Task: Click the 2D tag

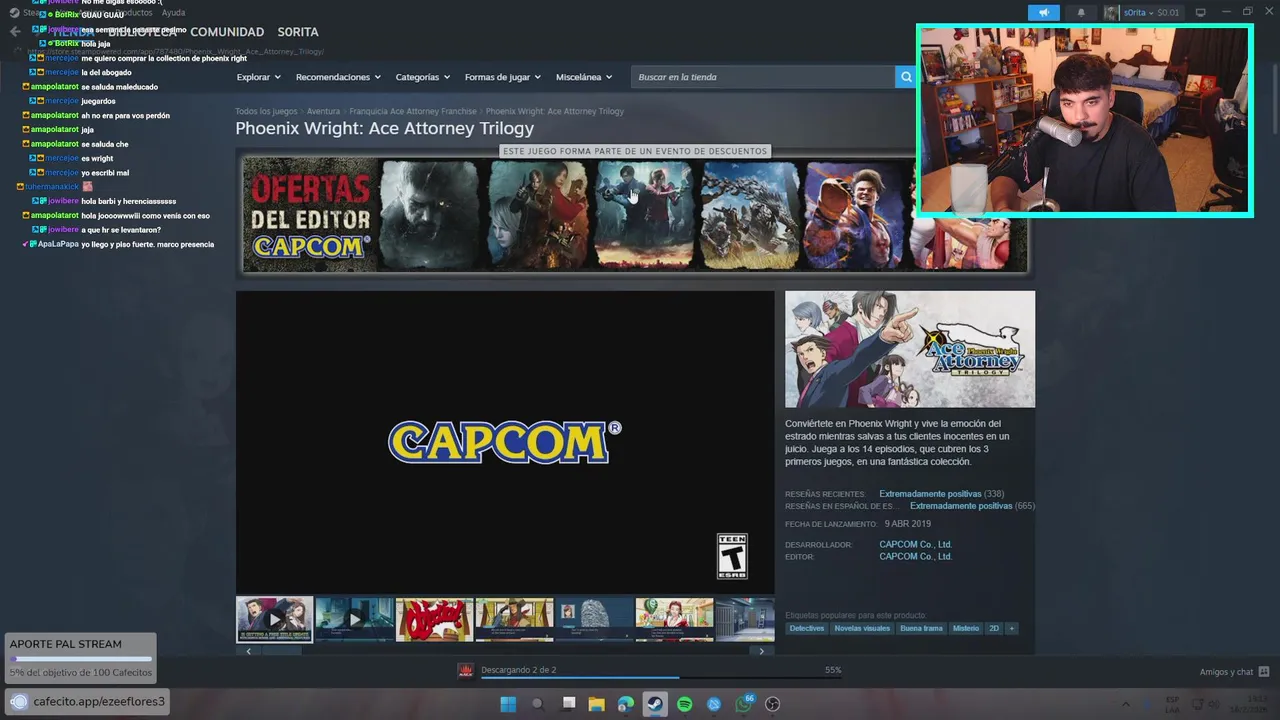Action: [x=994, y=628]
